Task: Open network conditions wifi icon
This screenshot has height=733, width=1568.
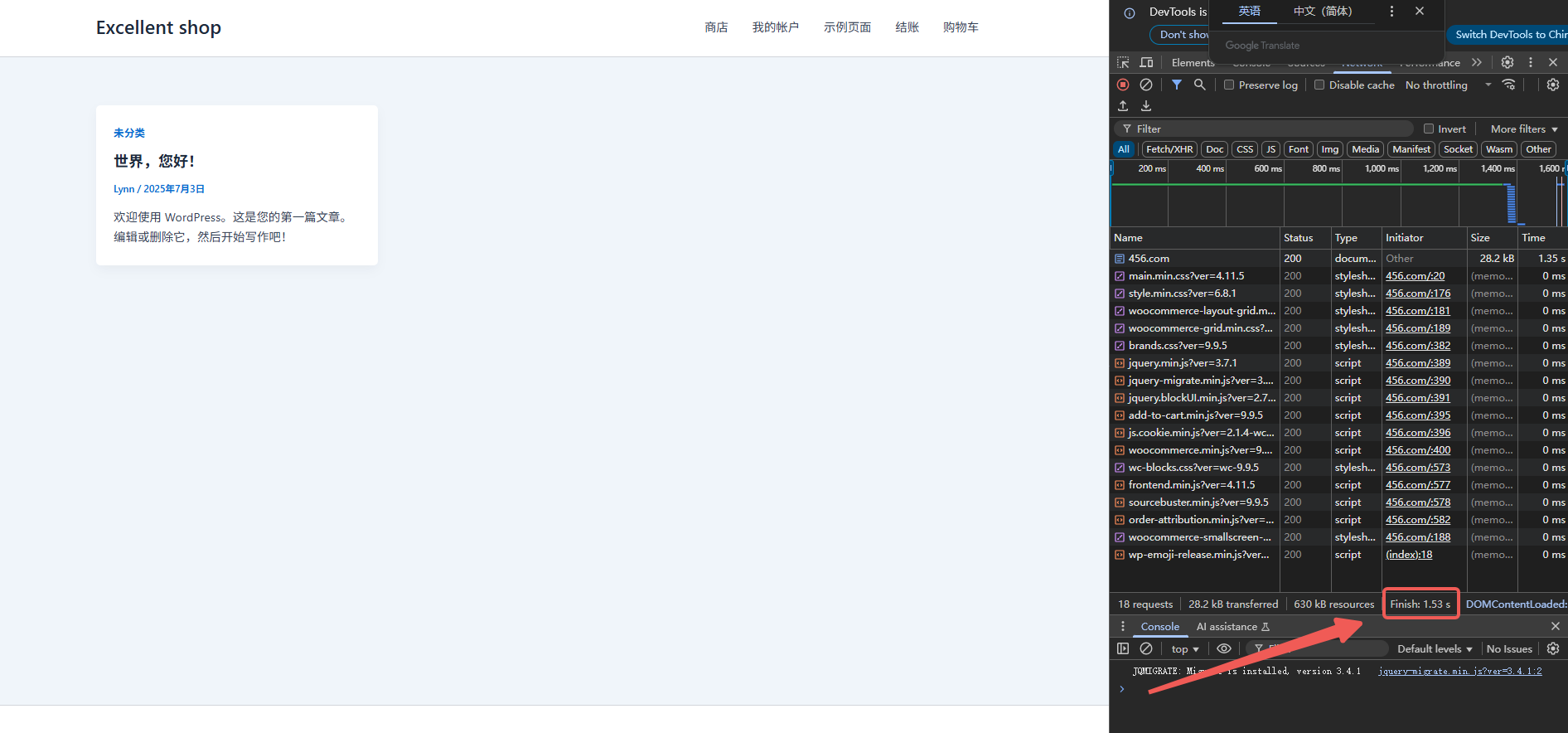Action: tap(1509, 85)
